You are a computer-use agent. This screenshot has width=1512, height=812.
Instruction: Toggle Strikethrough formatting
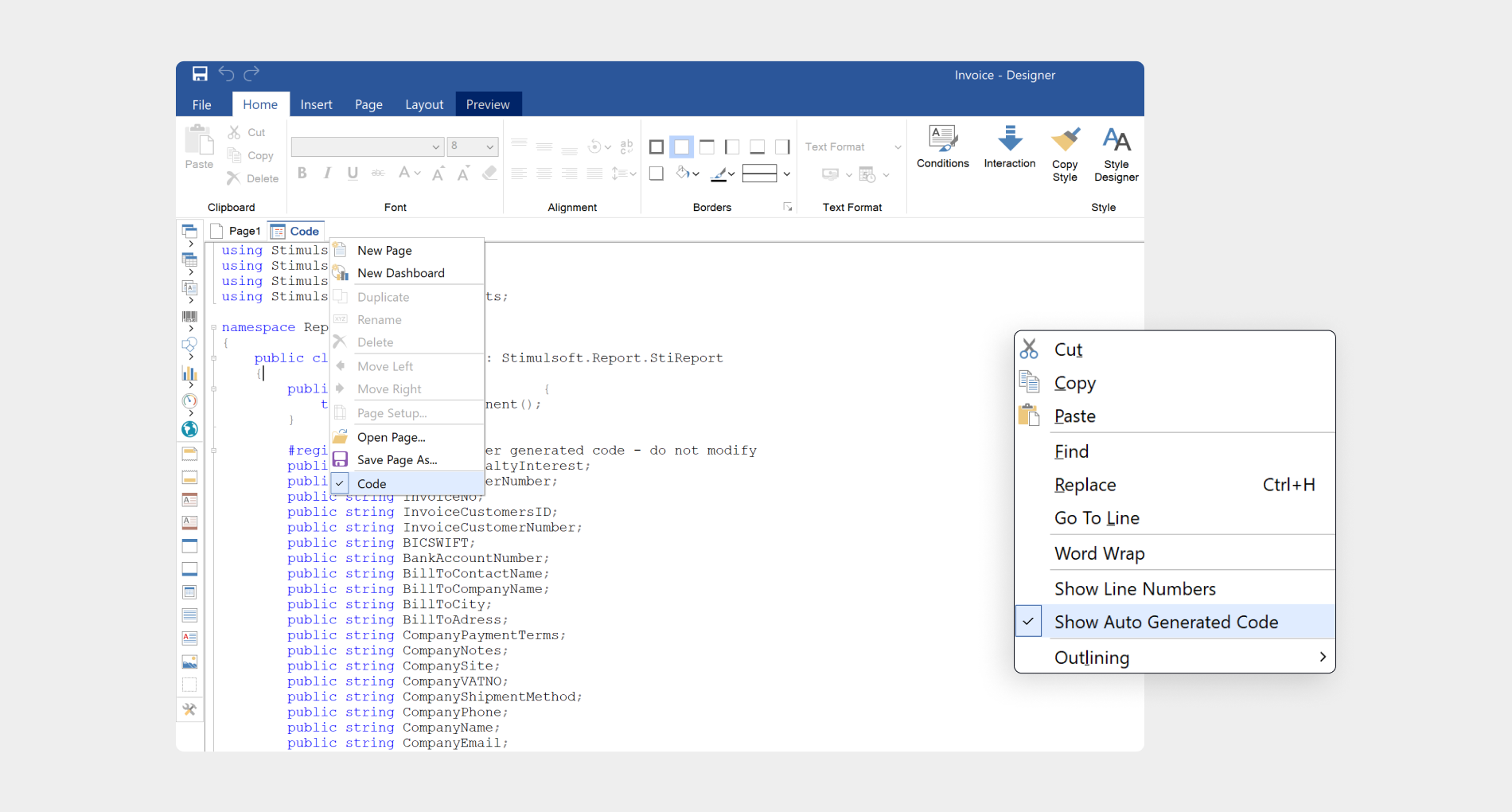point(378,173)
